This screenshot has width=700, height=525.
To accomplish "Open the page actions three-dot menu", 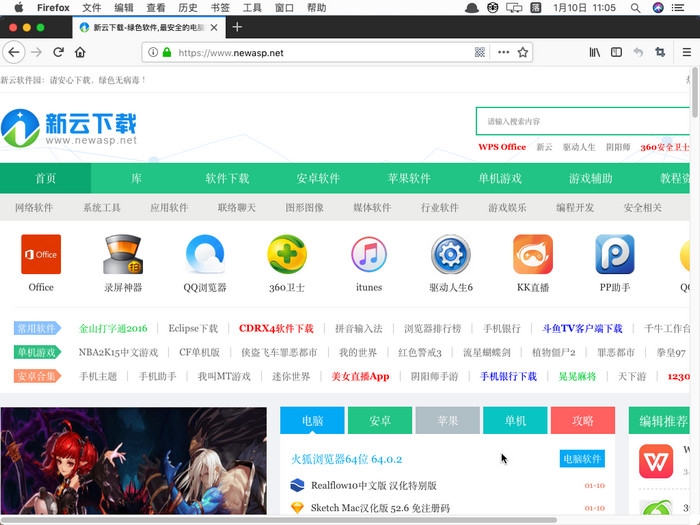I will [x=504, y=52].
